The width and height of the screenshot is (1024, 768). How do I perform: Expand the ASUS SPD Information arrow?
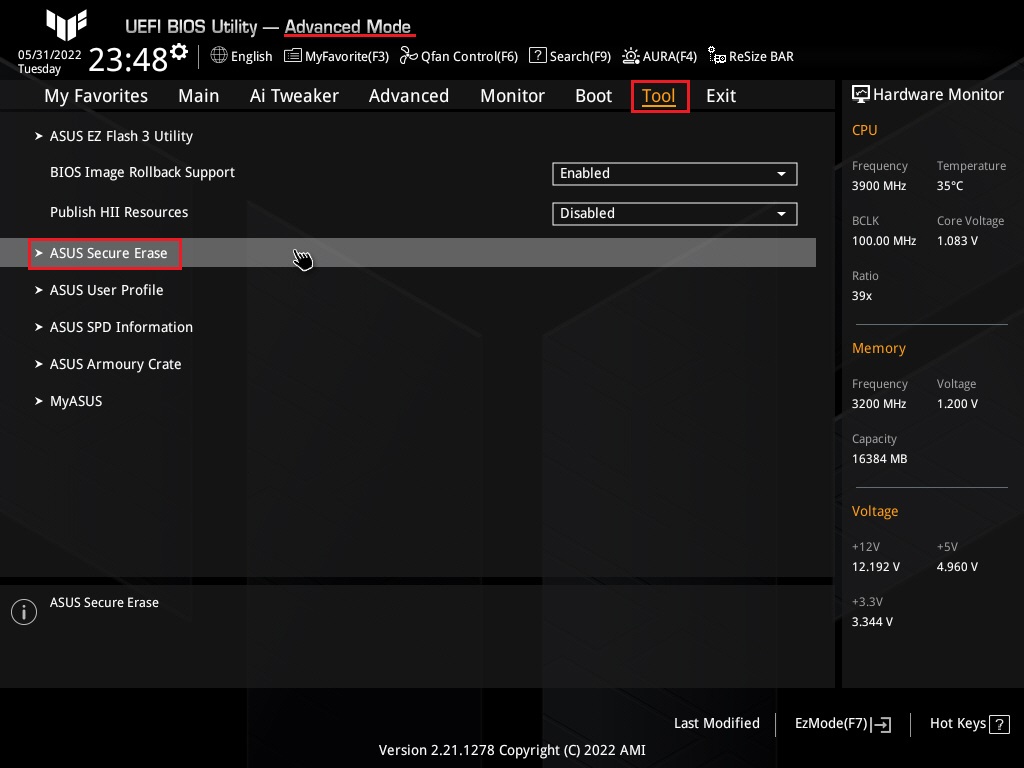point(39,327)
